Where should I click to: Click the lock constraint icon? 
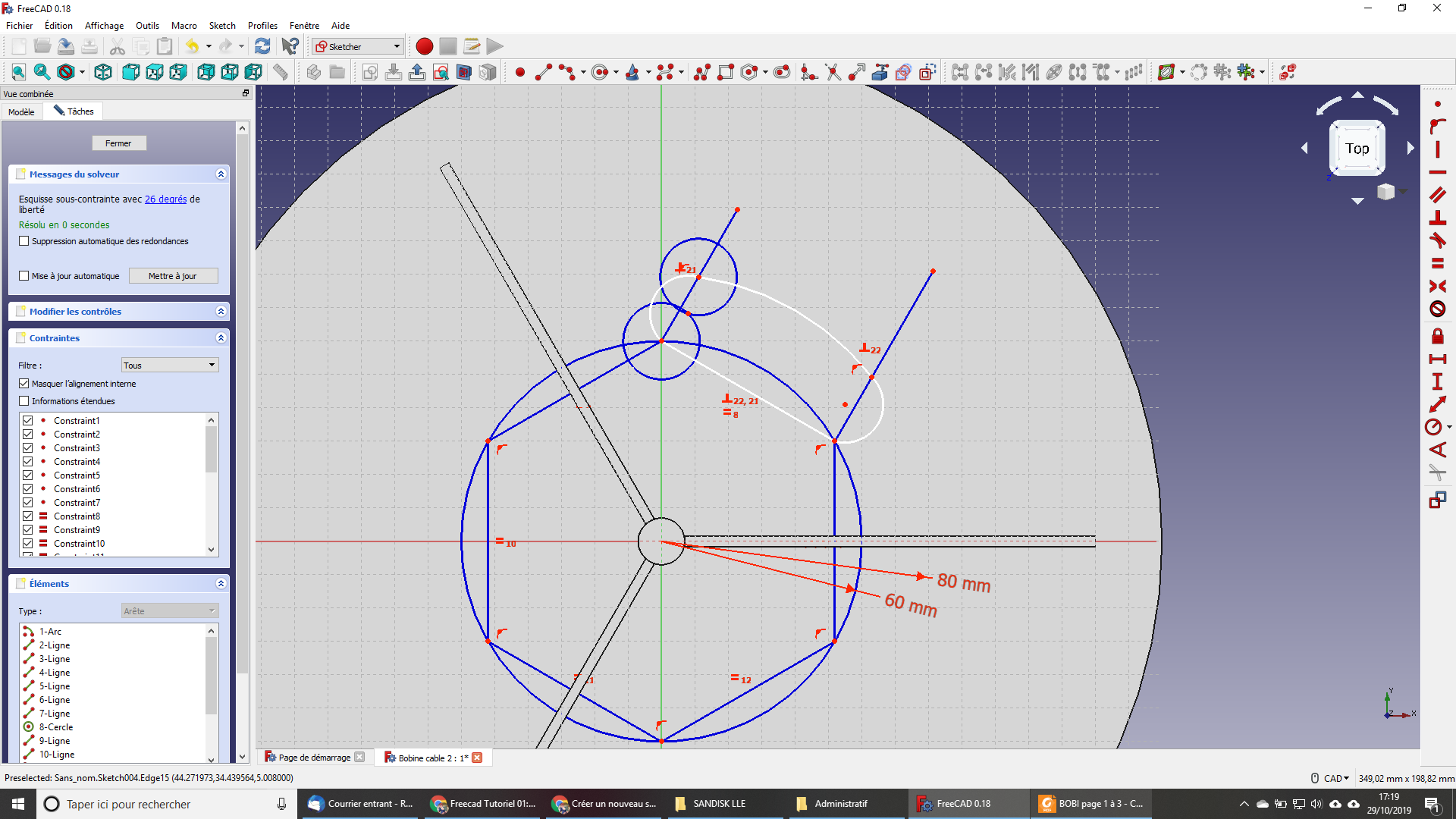[1437, 336]
